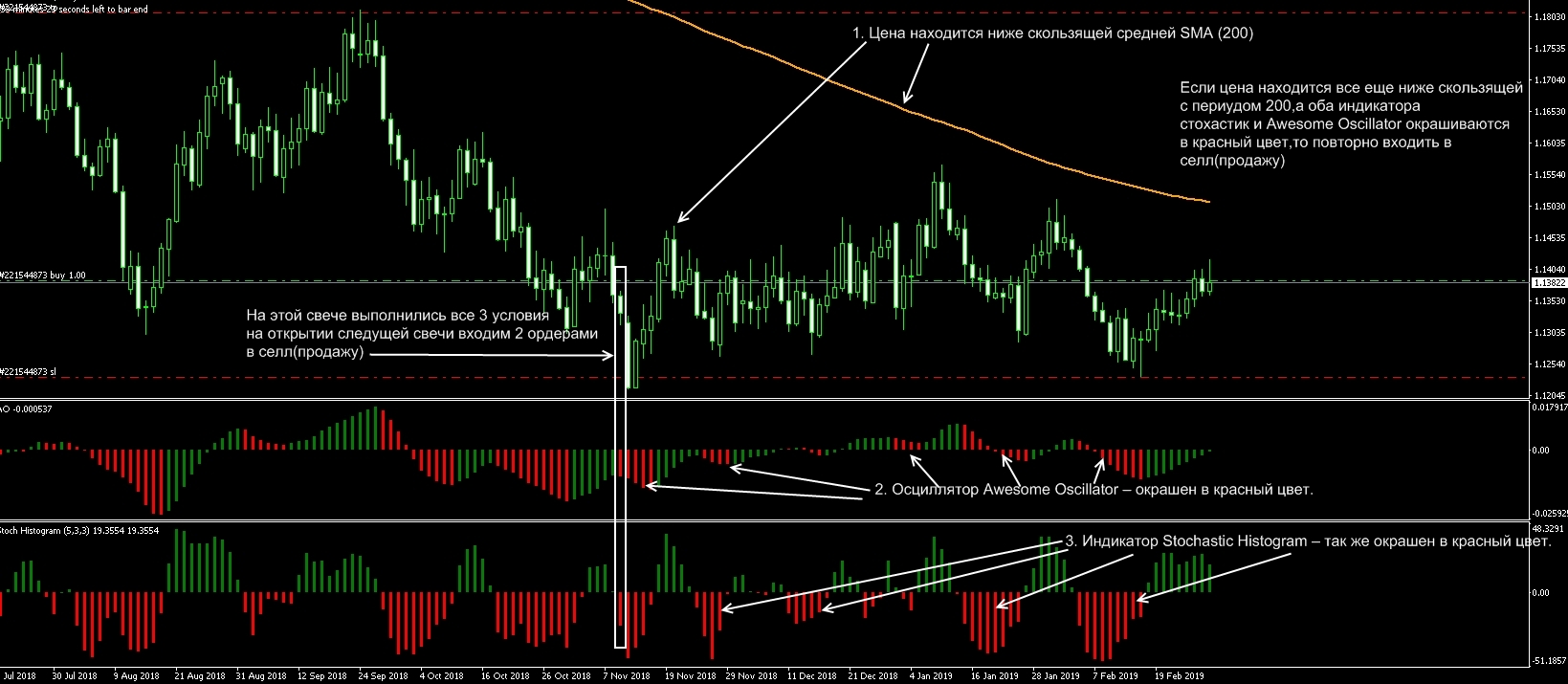Click the AO scale value -0.025929
This screenshot has height=684, width=1568.
click(x=1550, y=514)
